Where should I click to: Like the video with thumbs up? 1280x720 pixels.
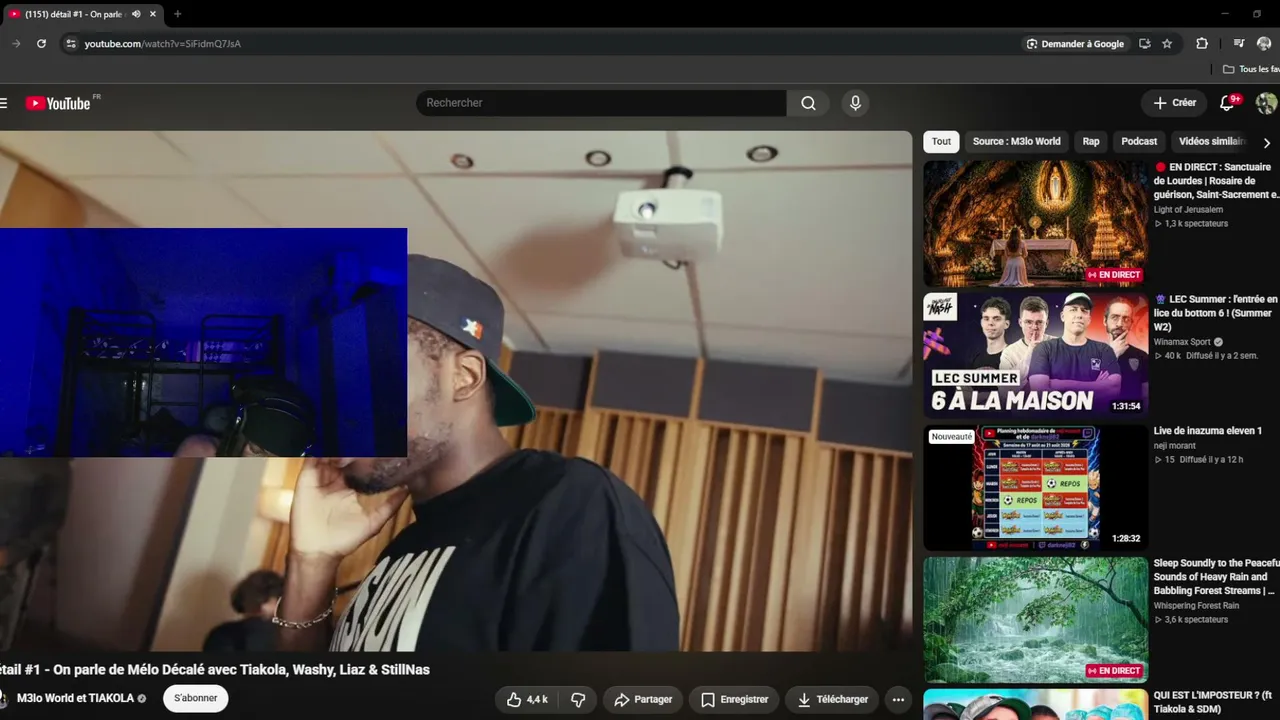pos(526,699)
